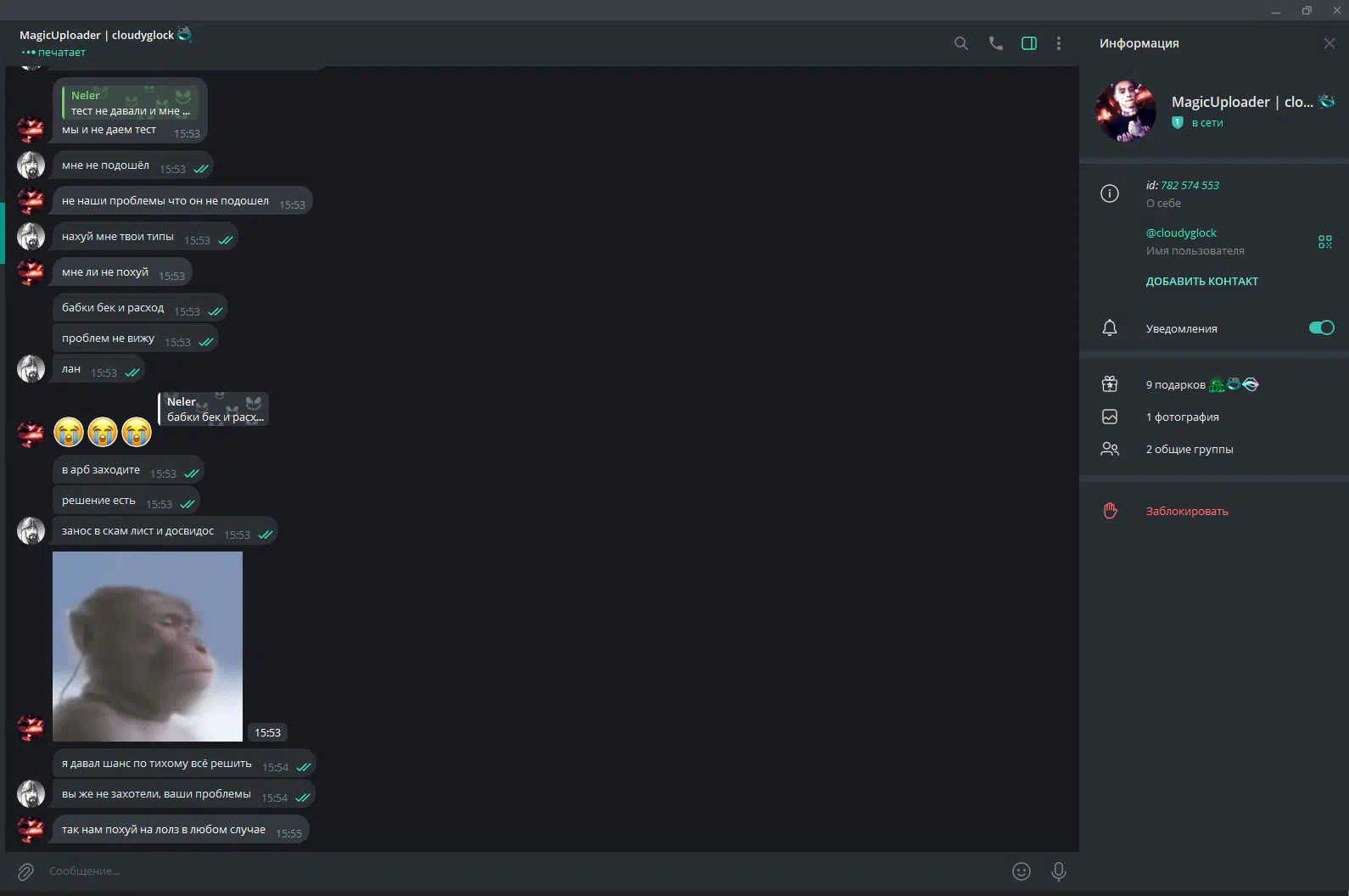Toggle the Уведомления notifications switch
Screen dimensions: 1349x896
point(1320,328)
